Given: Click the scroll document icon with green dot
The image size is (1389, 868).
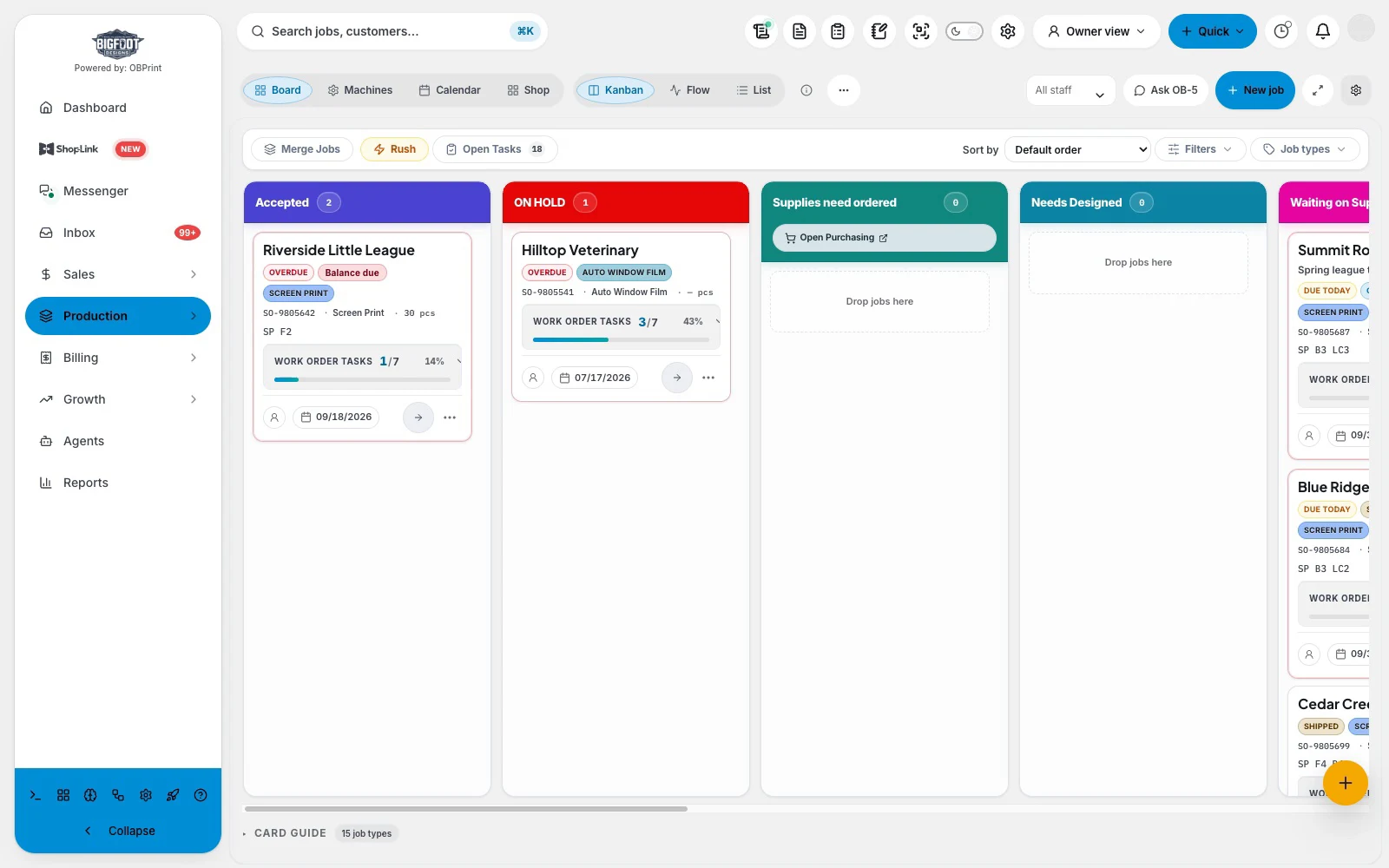Looking at the screenshot, I should click(761, 31).
